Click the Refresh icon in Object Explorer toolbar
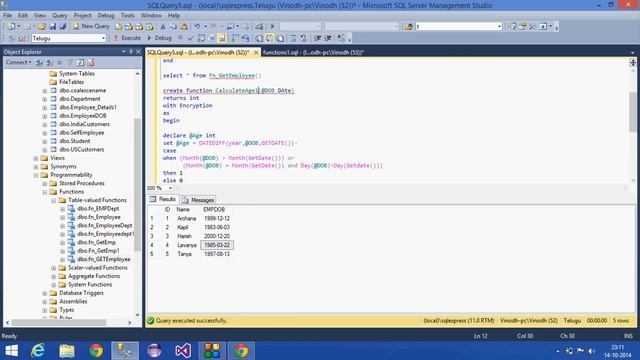The height and width of the screenshot is (360, 640). click(80, 62)
